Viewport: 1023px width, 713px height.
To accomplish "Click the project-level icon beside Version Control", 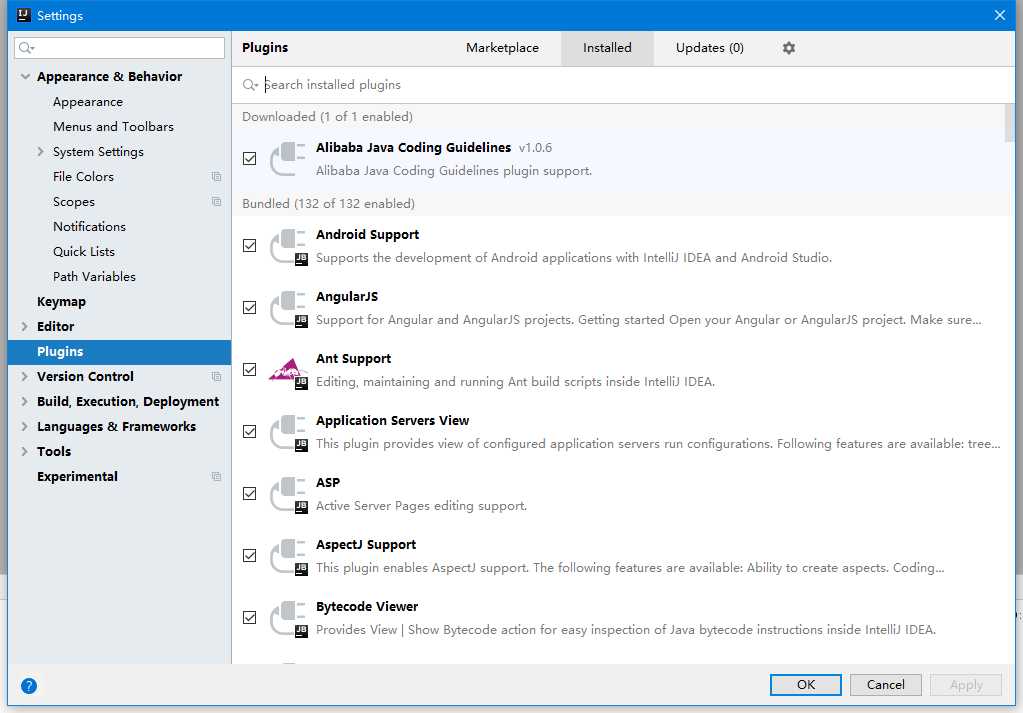I will click(x=216, y=376).
